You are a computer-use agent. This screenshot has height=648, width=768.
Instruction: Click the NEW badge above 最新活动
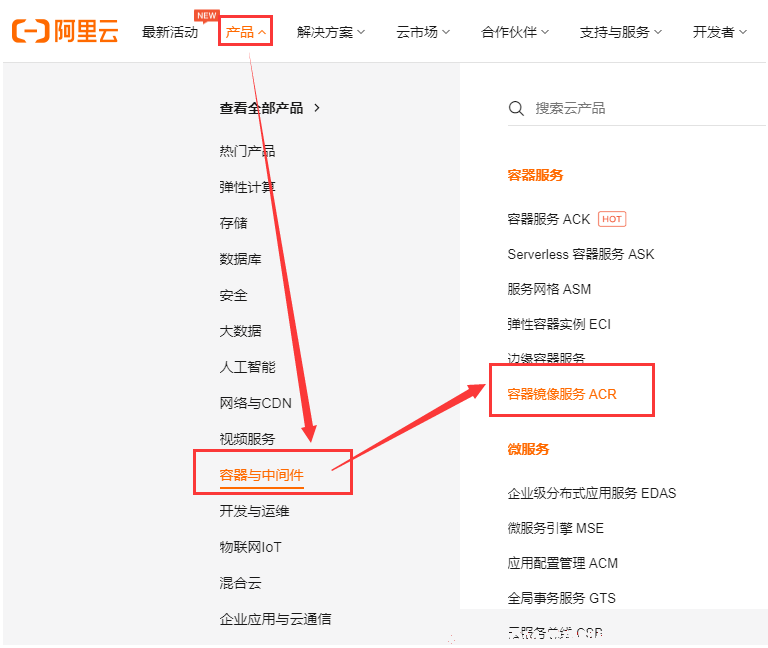[206, 15]
